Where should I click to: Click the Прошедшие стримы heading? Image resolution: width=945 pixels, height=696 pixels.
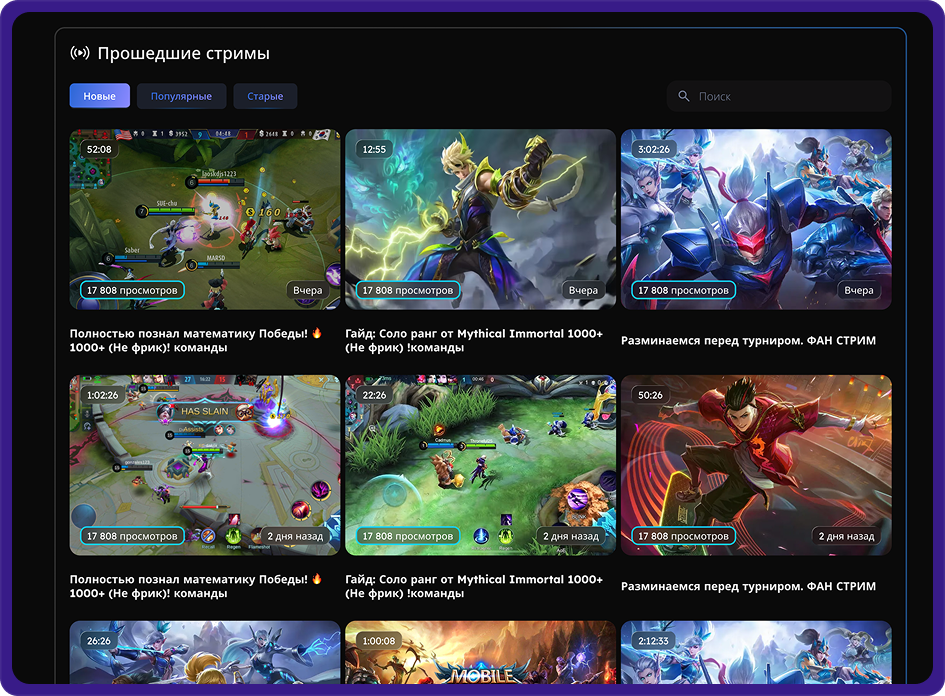pyautogui.click(x=184, y=53)
